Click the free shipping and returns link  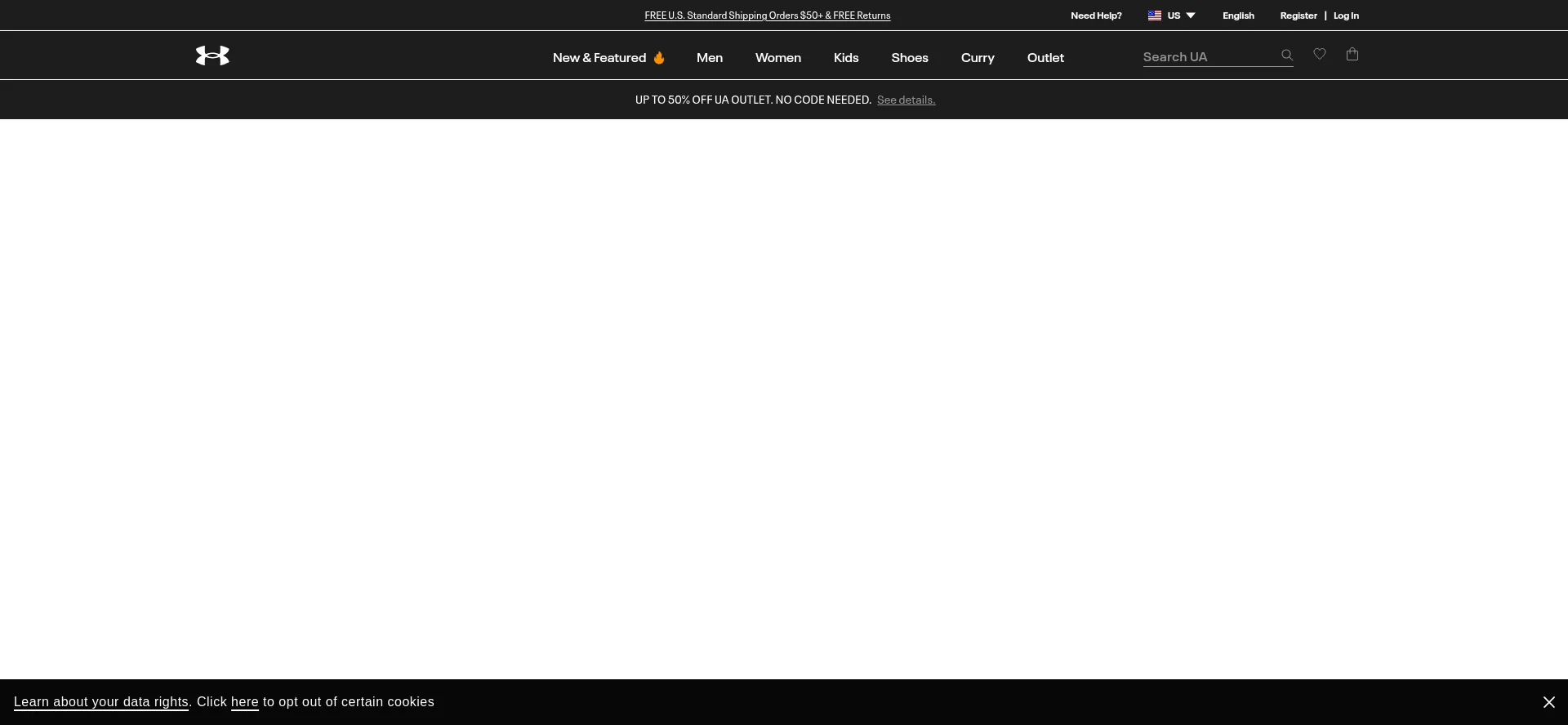click(x=768, y=16)
